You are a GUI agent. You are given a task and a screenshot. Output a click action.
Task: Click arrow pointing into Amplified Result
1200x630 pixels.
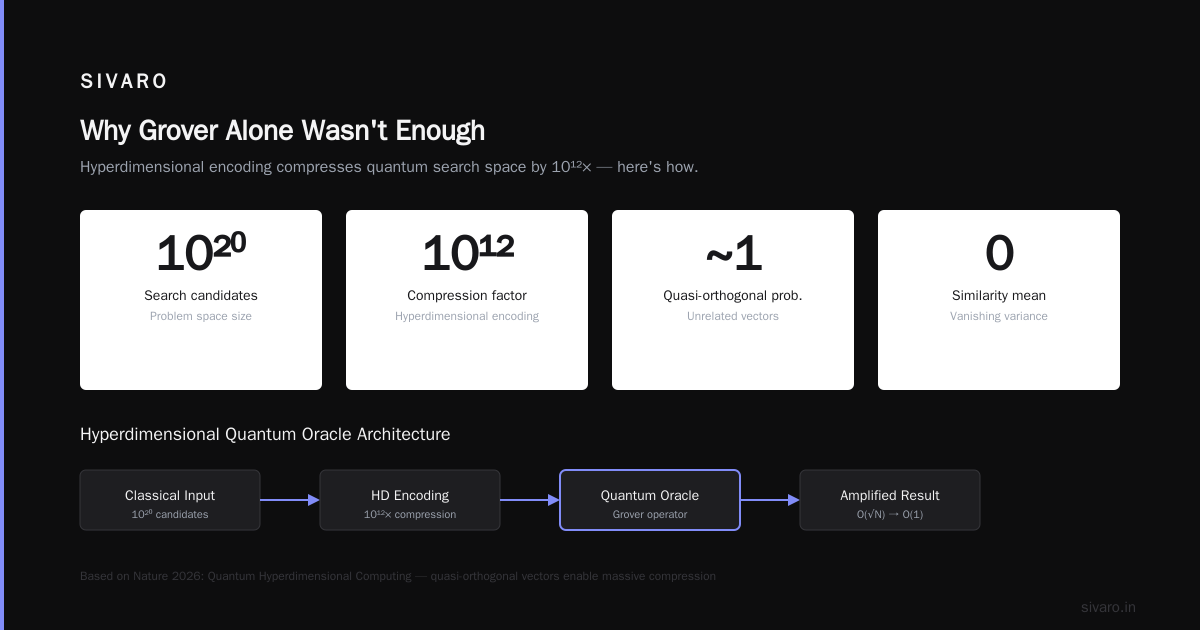tap(770, 500)
